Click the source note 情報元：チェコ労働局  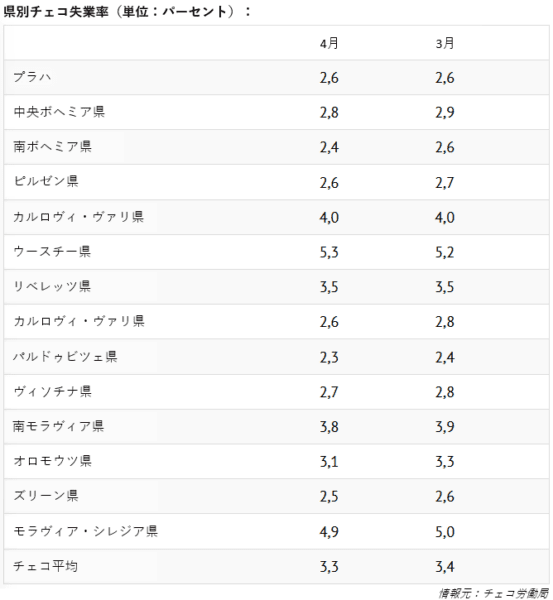point(494,593)
